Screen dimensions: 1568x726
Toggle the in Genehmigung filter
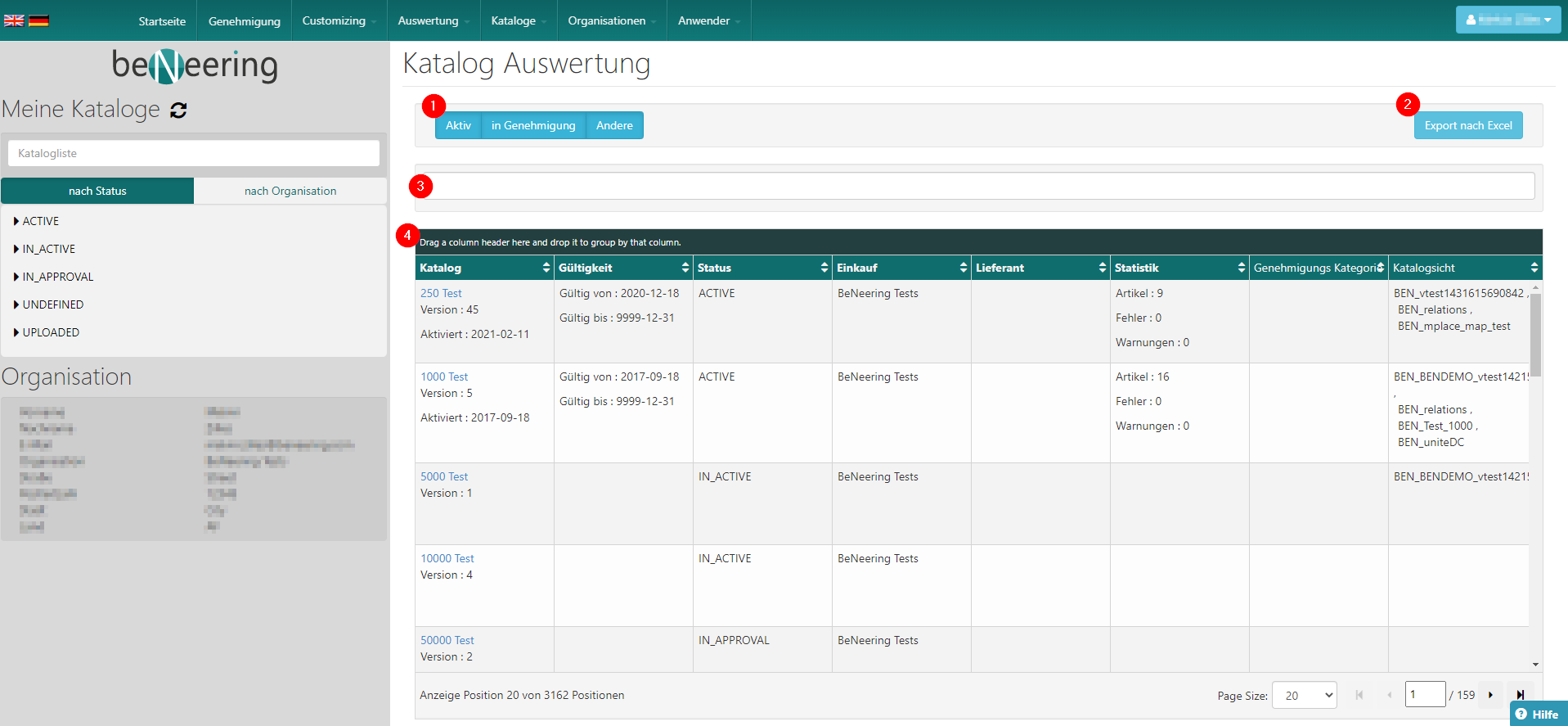[533, 125]
